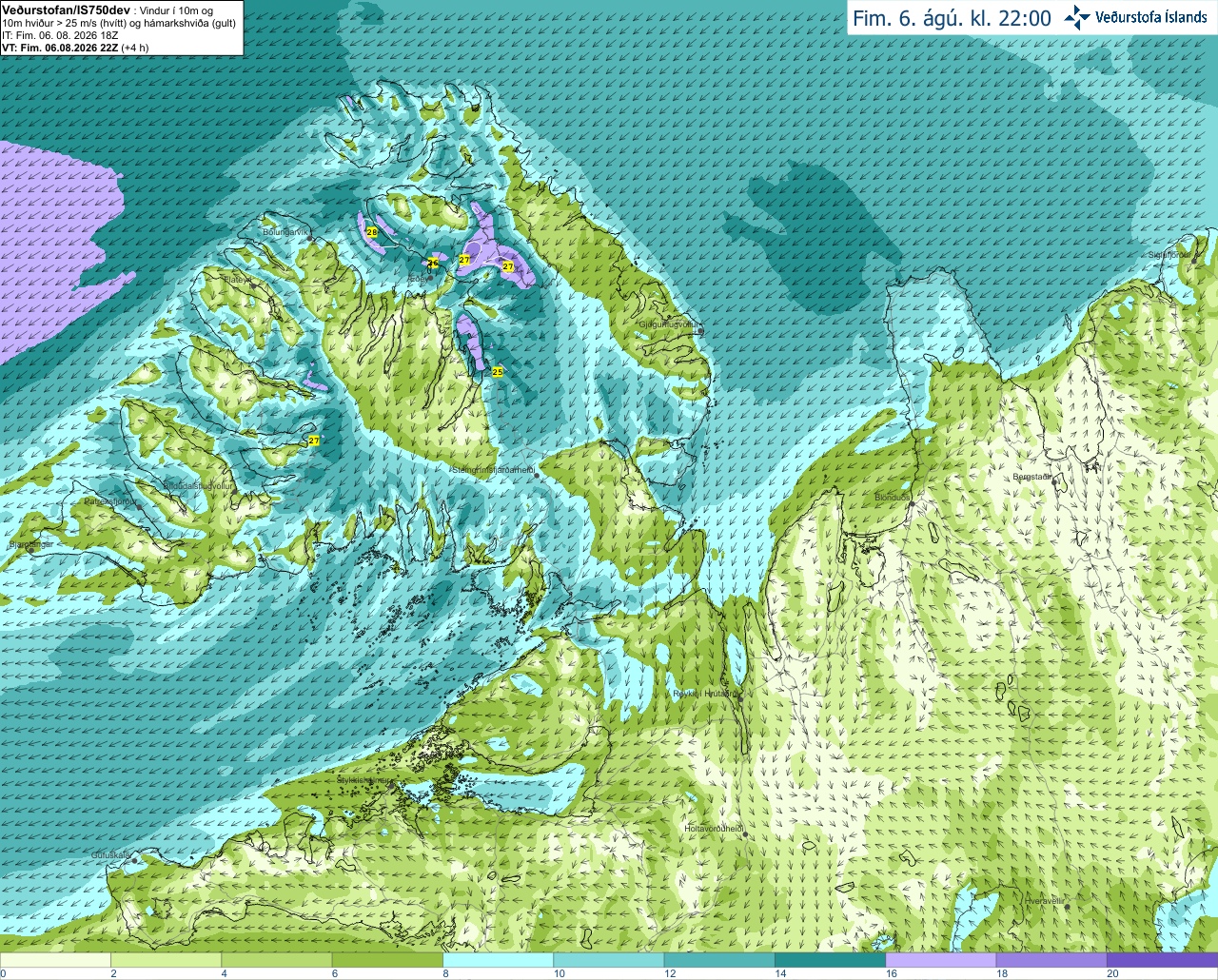Click the Bergstaðir station label

(x=1032, y=477)
